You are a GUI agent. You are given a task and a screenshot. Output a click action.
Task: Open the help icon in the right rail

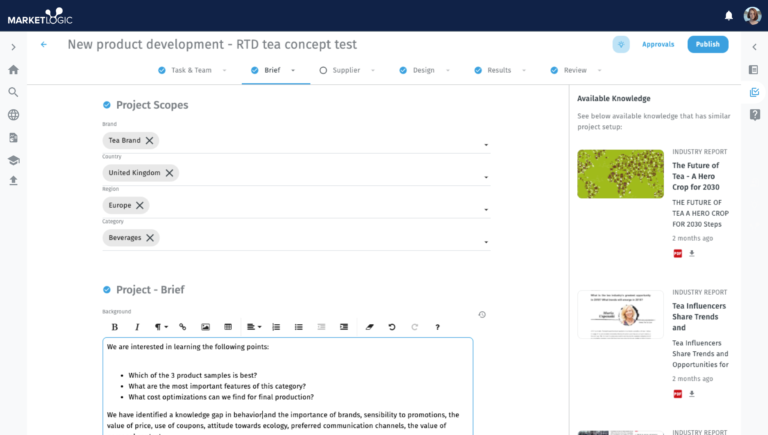755,115
